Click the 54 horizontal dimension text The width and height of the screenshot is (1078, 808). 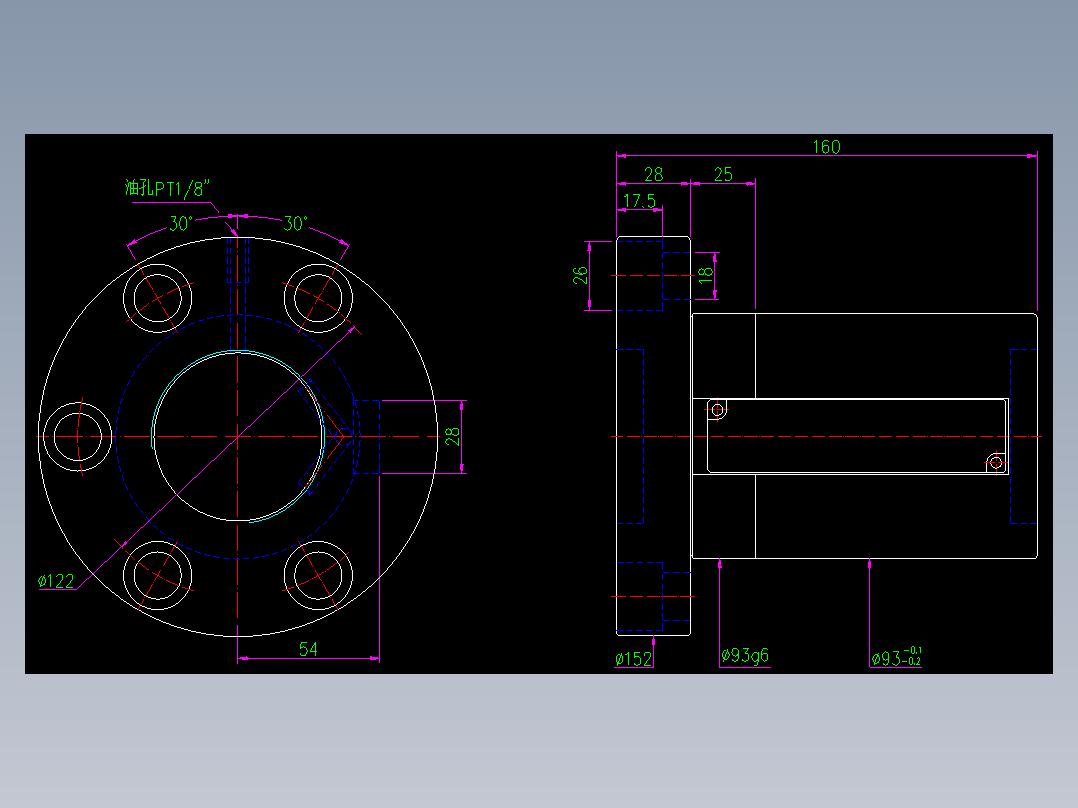point(308,649)
